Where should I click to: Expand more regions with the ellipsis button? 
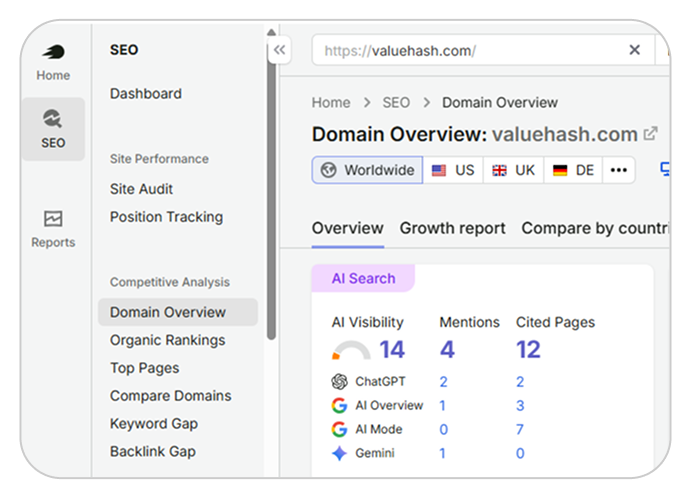click(x=619, y=170)
